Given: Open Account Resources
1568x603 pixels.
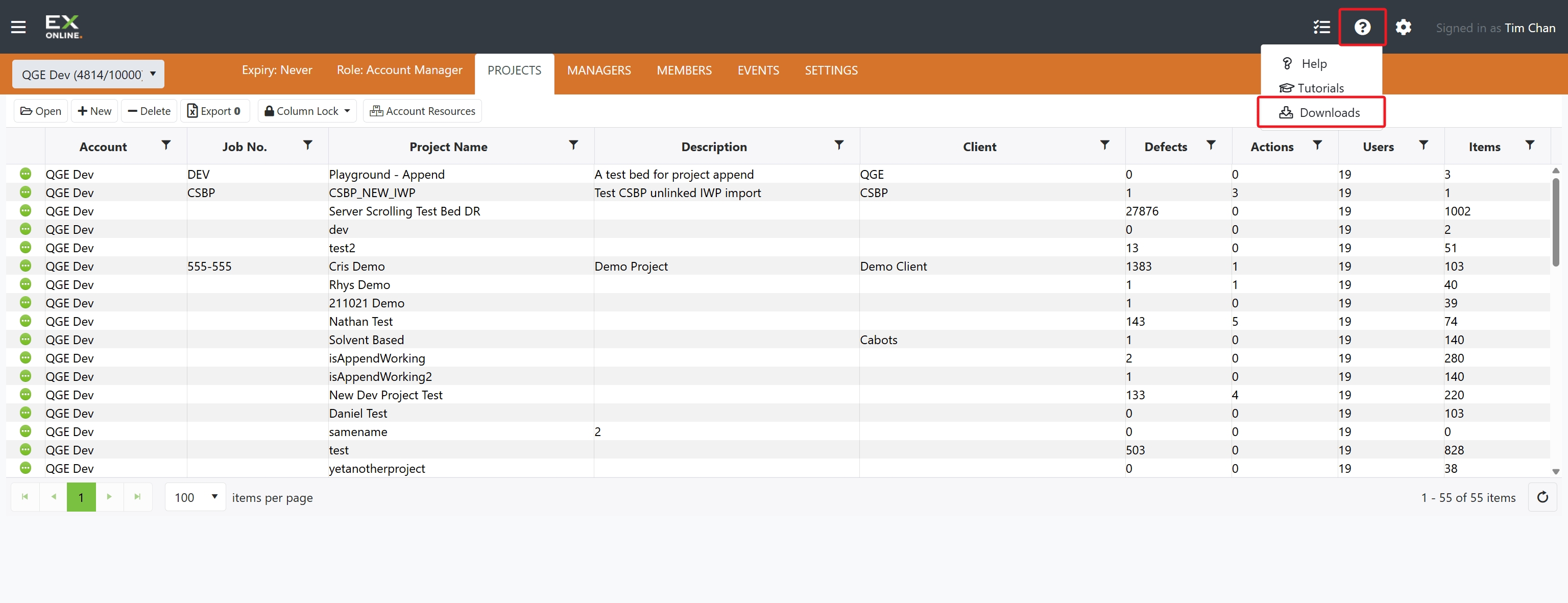Looking at the screenshot, I should [x=422, y=111].
